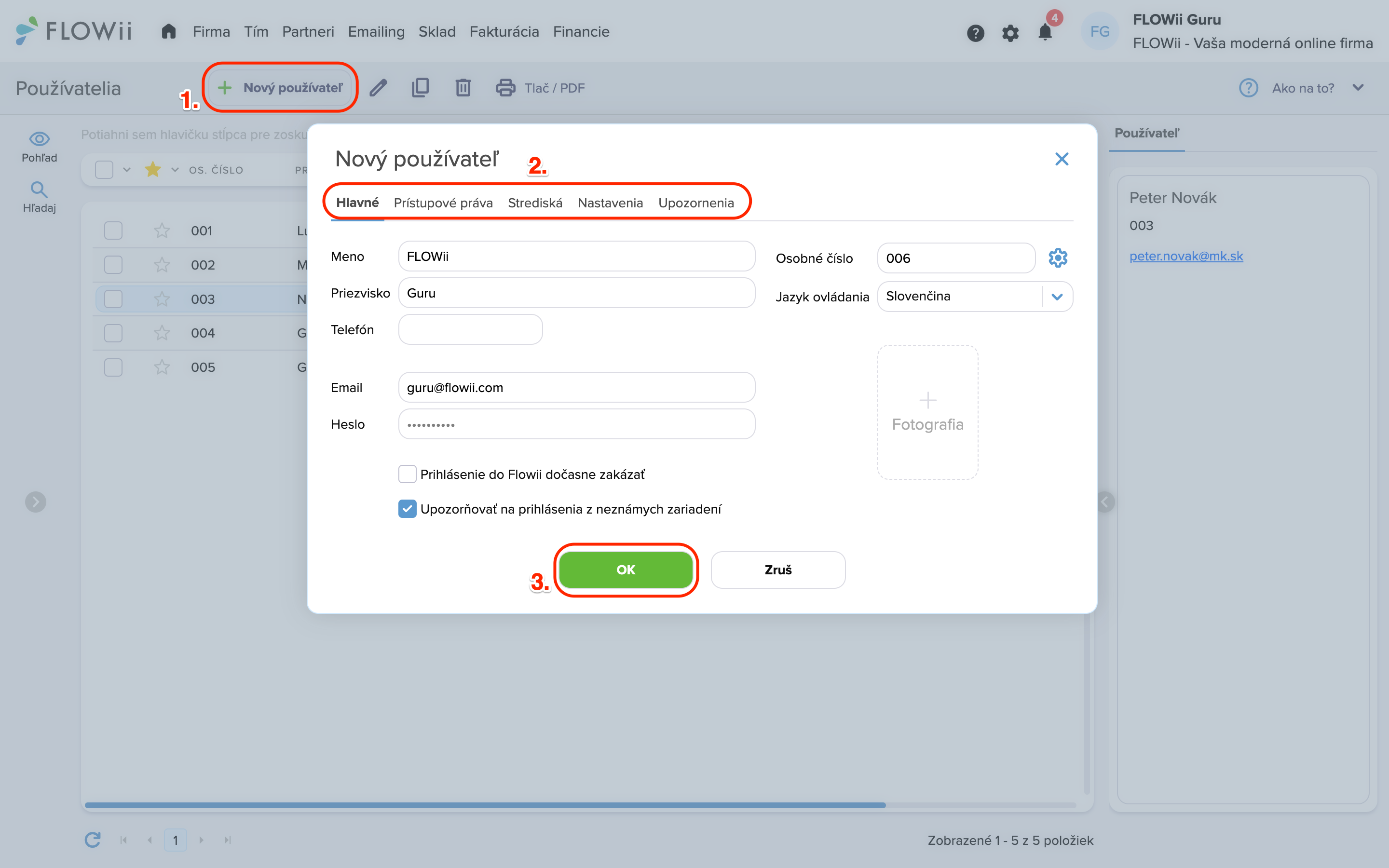Open the Firma menu
The height and width of the screenshot is (868, 1389).
tap(211, 31)
